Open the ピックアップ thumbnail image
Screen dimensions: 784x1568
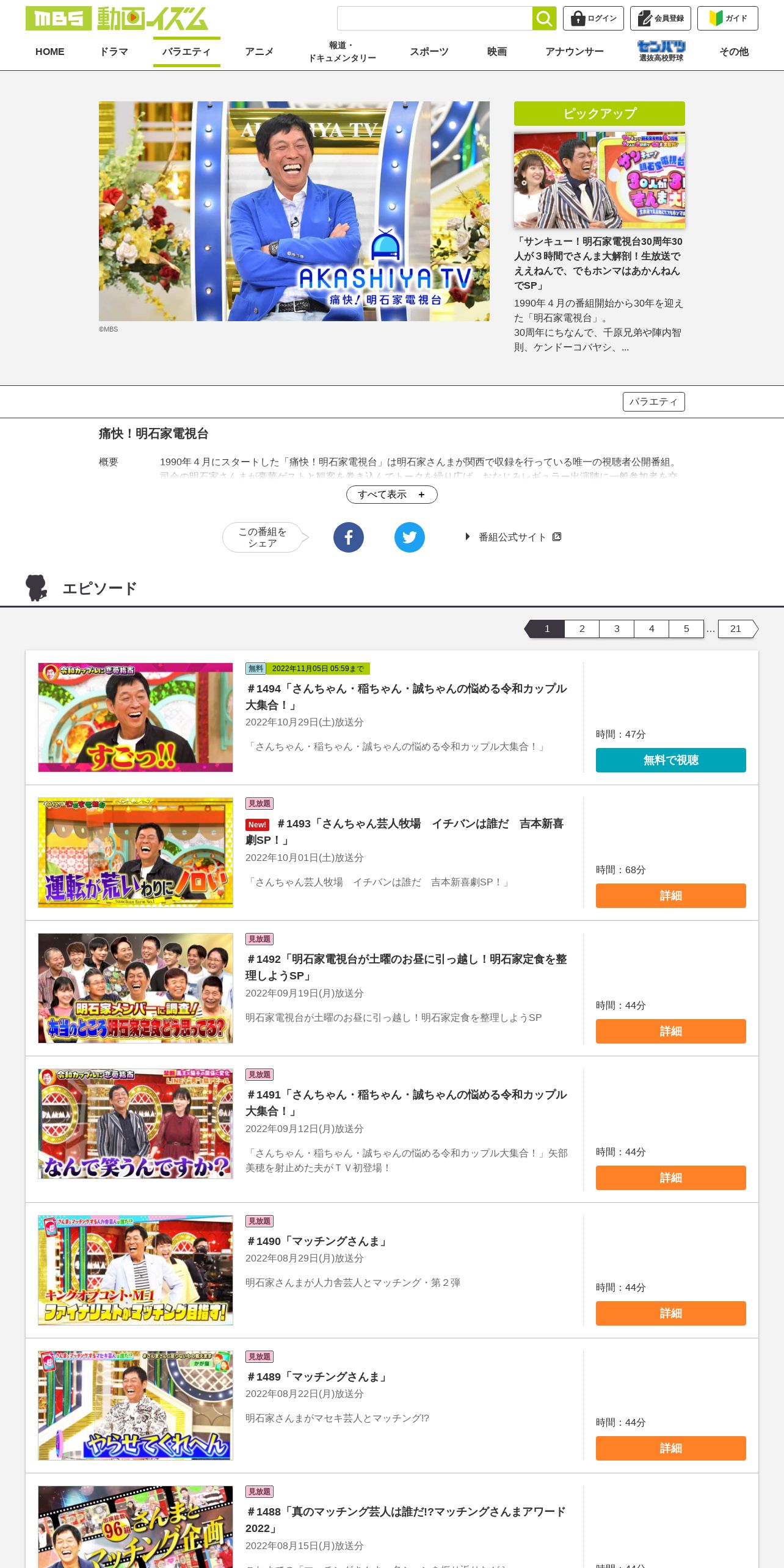pos(600,180)
